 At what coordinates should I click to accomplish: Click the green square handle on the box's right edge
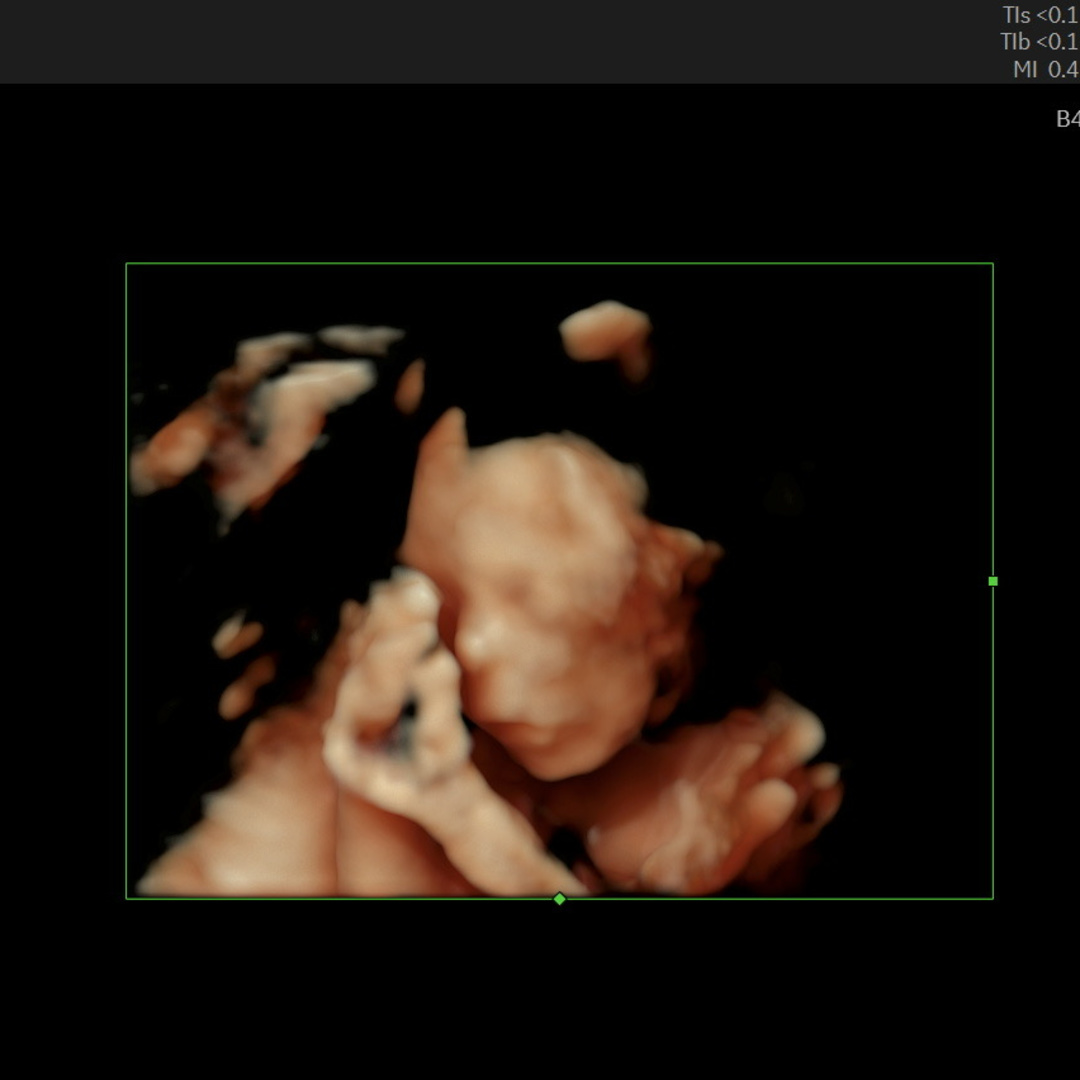click(993, 581)
